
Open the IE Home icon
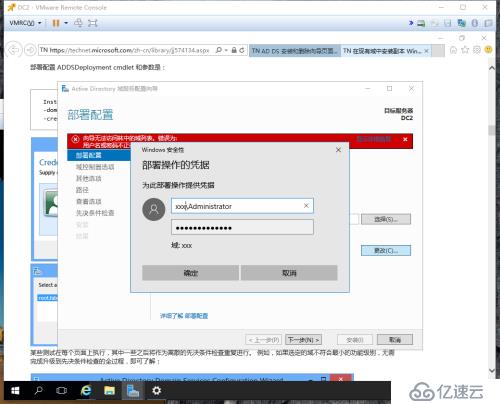pyautogui.click(x=453, y=50)
